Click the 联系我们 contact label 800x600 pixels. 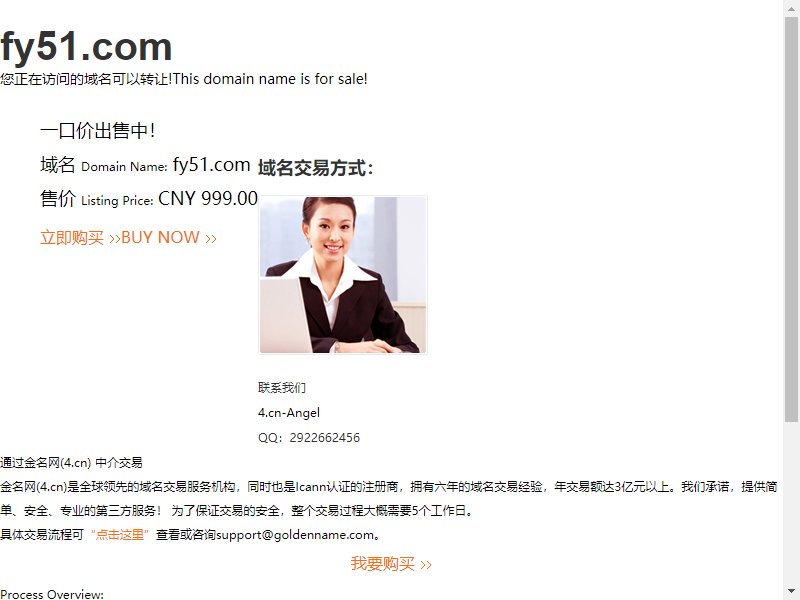coord(282,388)
